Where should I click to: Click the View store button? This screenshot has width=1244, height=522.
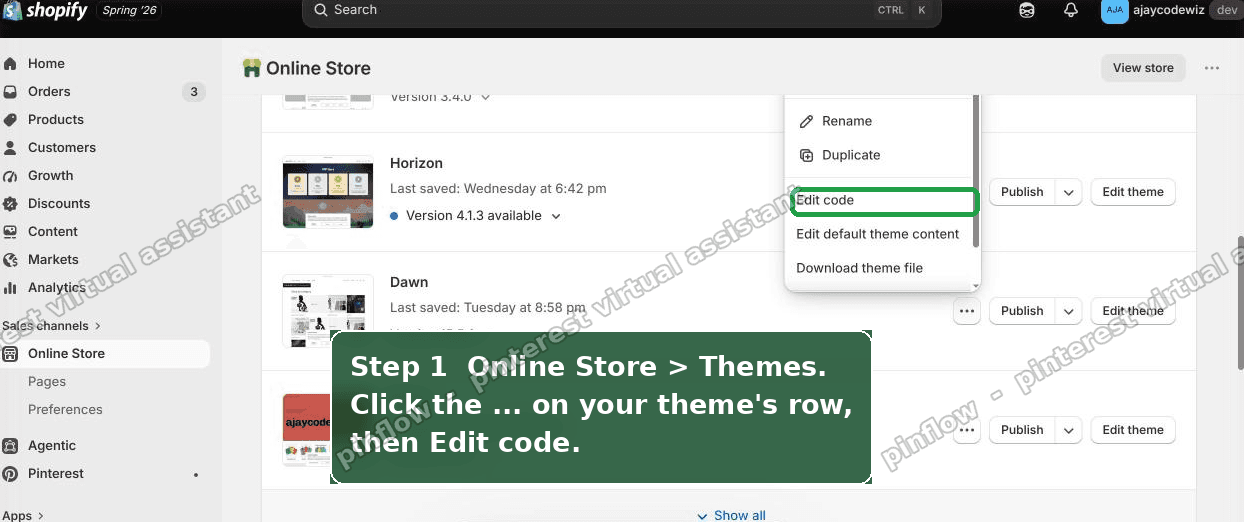coord(1143,68)
